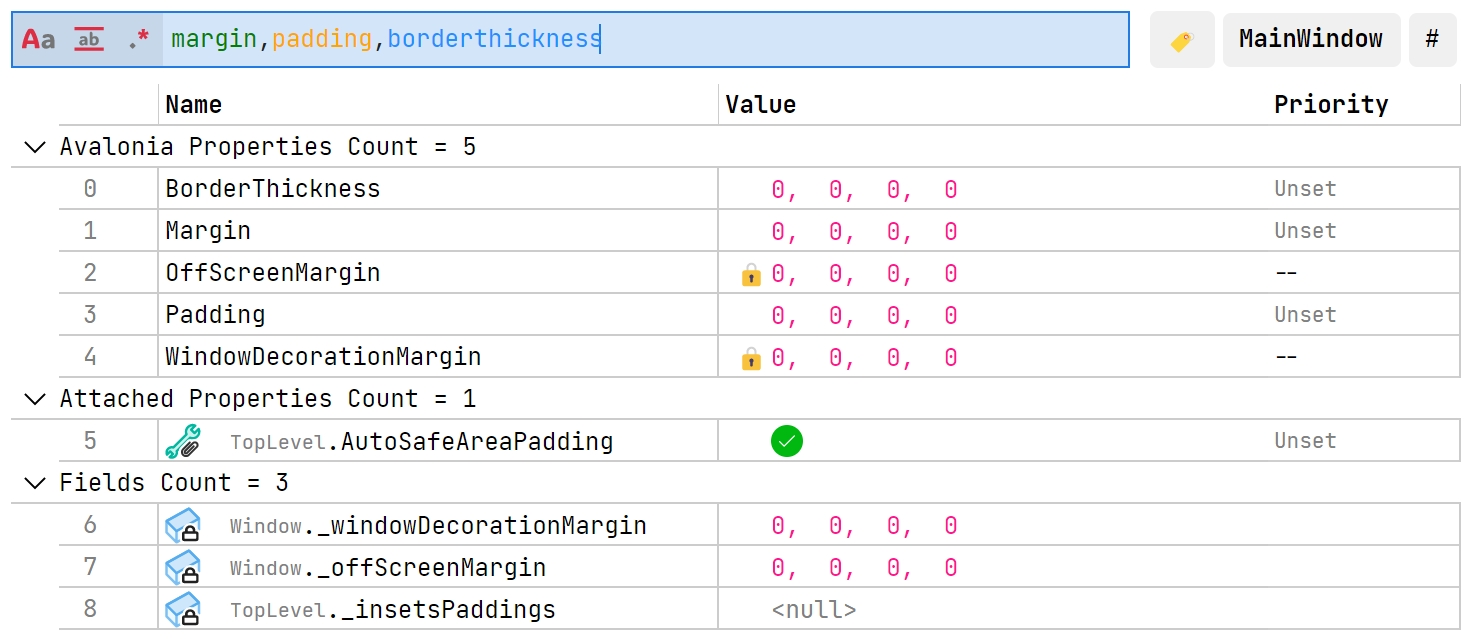This screenshot has width=1470, height=639.
Task: Collapse the Avalonia Properties group
Action: click(35, 147)
